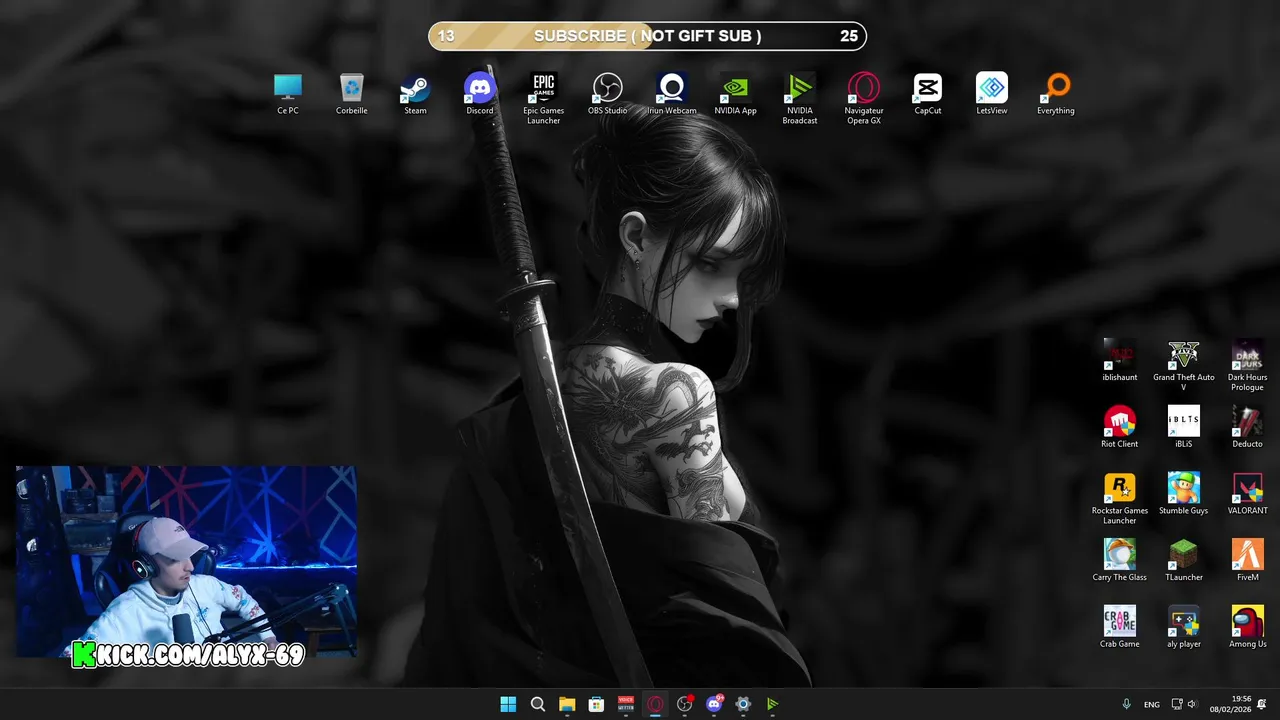Open File Explorer from the taskbar

pyautogui.click(x=567, y=704)
